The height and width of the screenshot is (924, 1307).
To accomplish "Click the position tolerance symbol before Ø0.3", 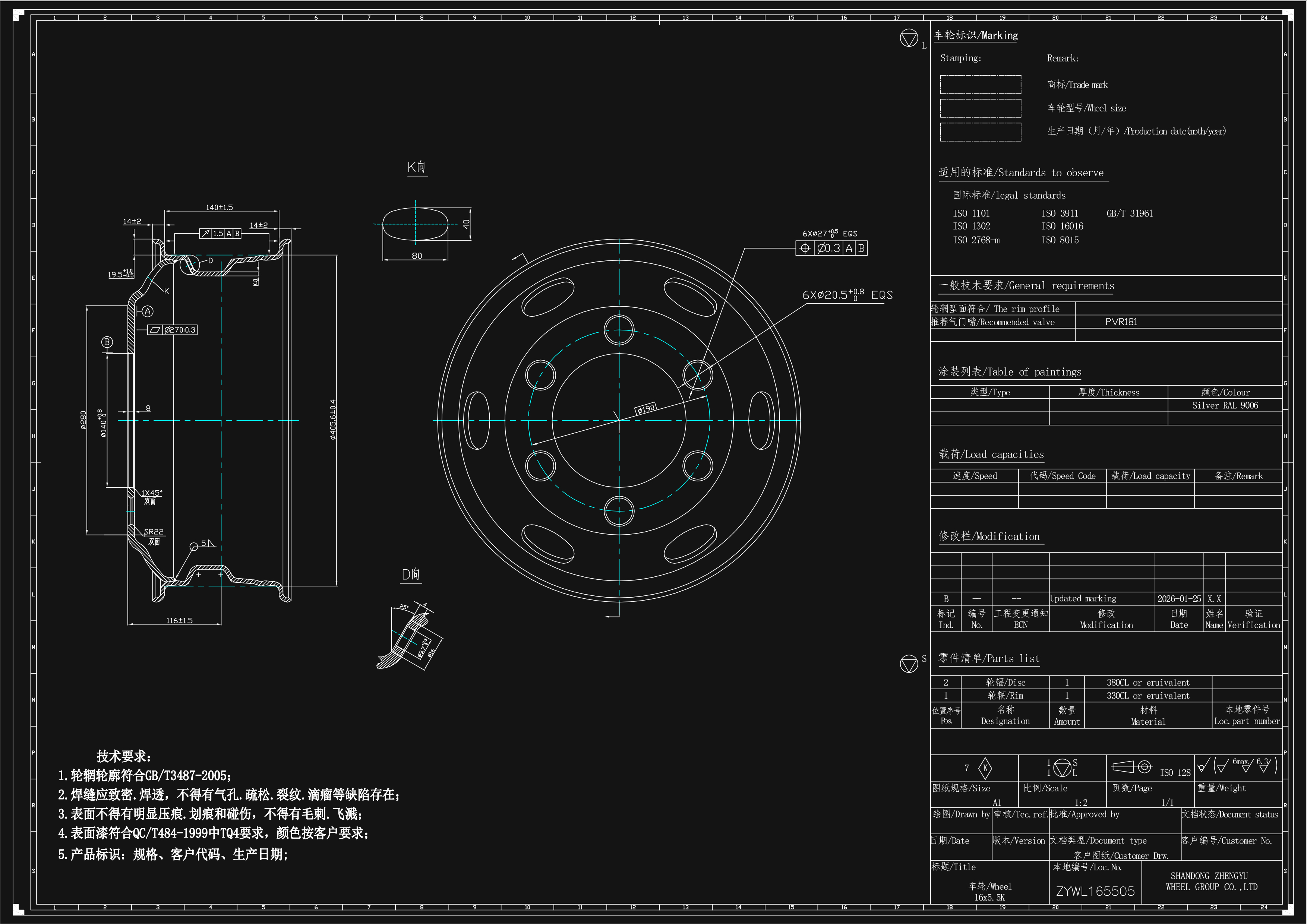I will [805, 248].
